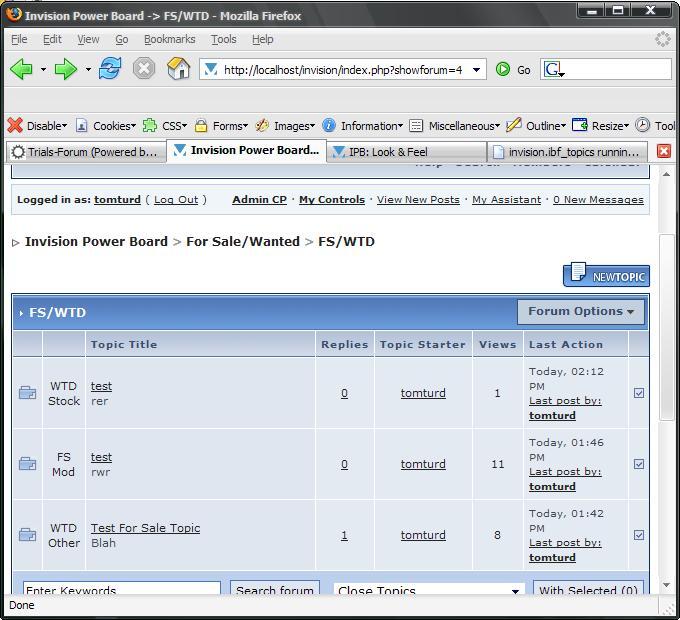The height and width of the screenshot is (620, 680).
Task: Click the NEWTOPIC button
Action: coord(606,275)
